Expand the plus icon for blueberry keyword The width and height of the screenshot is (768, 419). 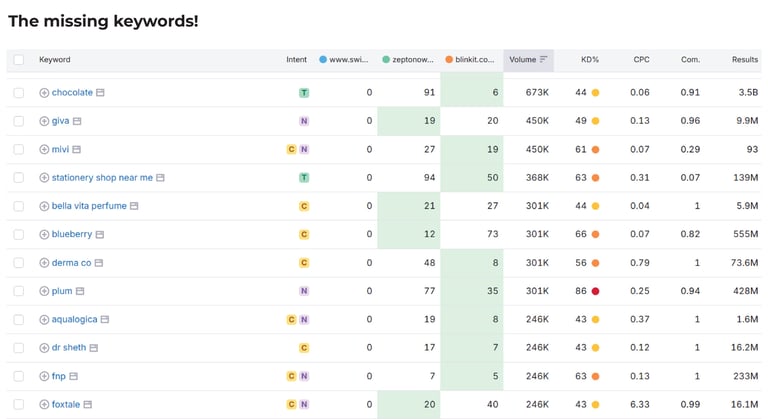coord(44,235)
